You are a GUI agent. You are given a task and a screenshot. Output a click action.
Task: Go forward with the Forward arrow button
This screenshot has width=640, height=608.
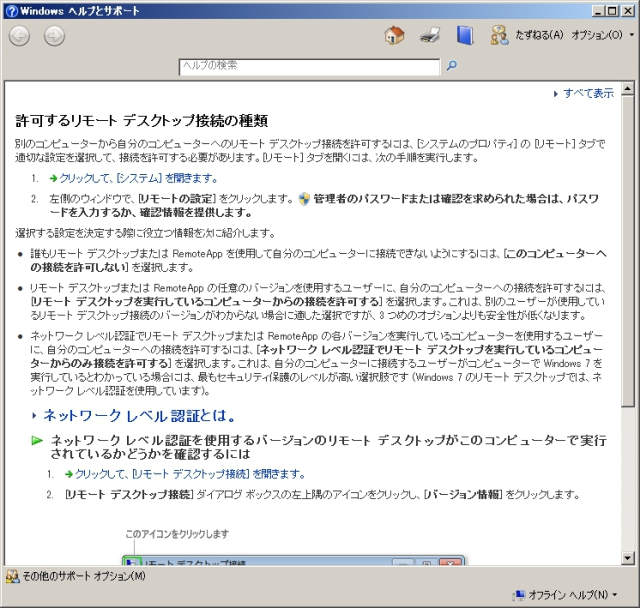click(54, 36)
